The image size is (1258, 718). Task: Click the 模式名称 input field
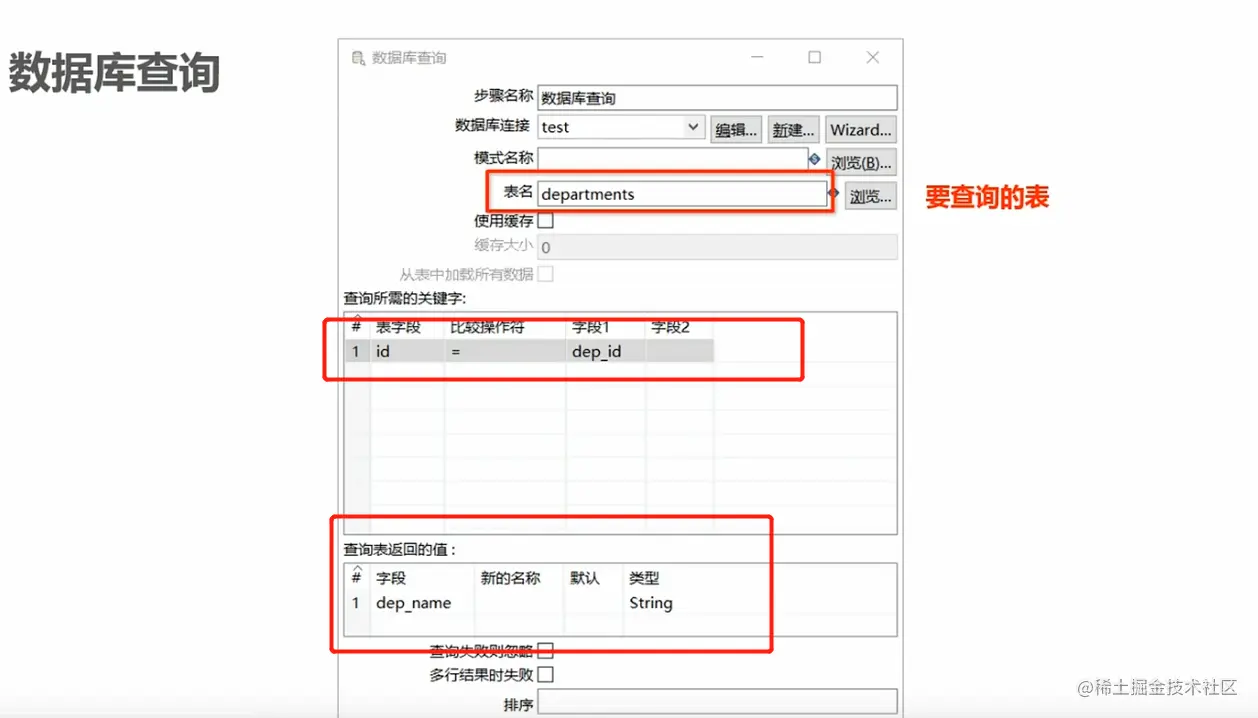point(672,159)
